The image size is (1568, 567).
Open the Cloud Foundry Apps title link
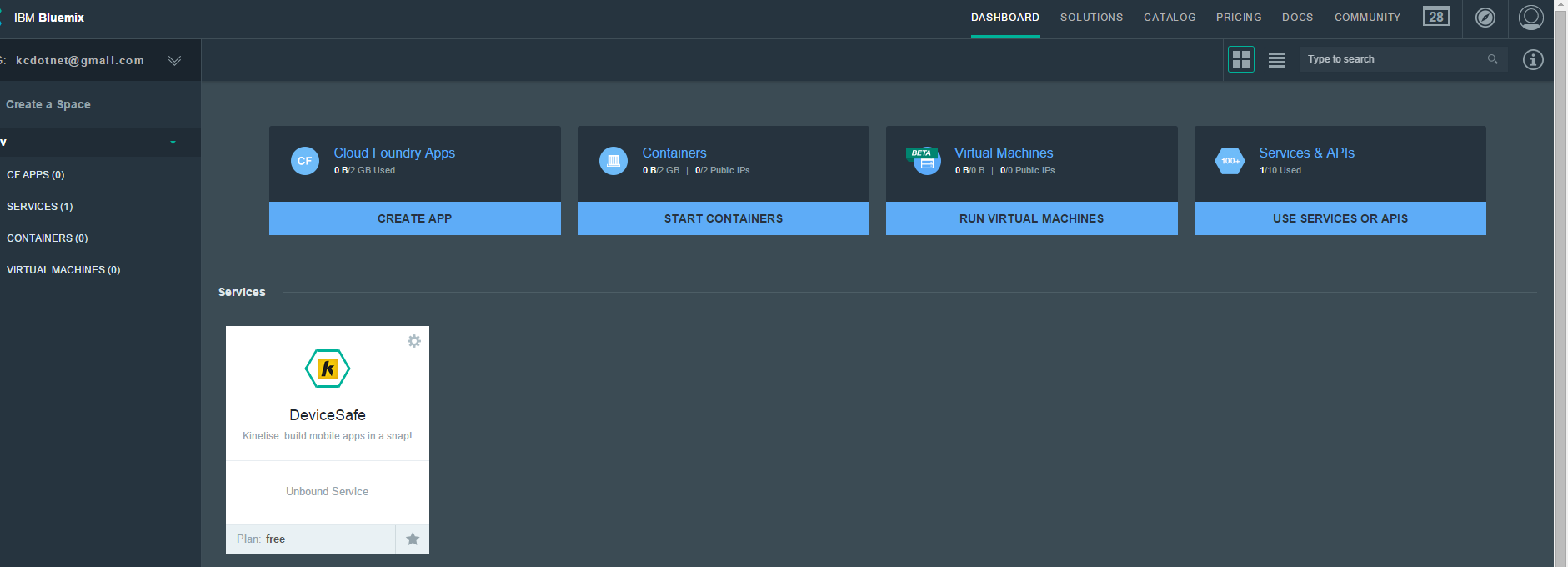pos(394,153)
